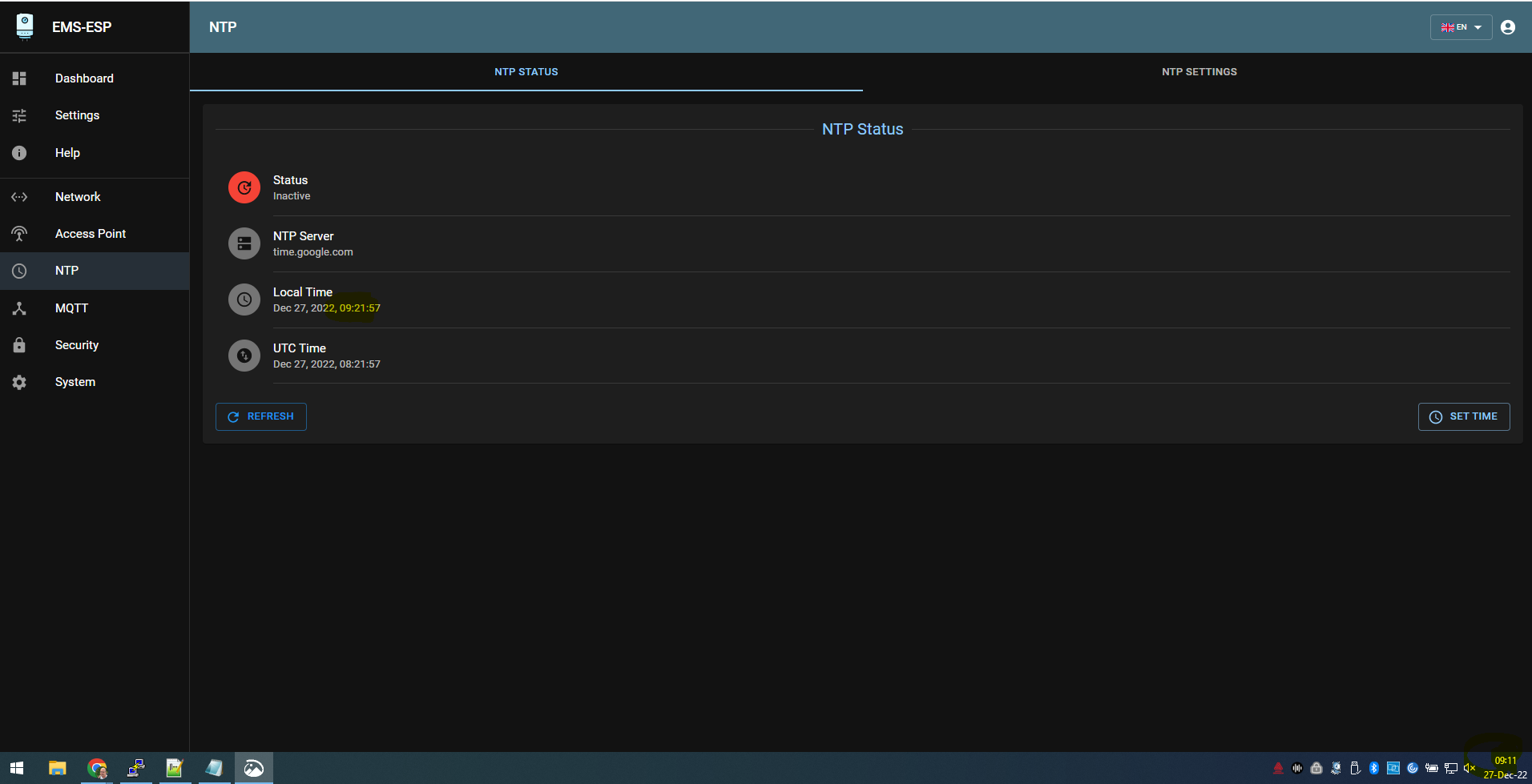1532x784 pixels.
Task: Click the REFRESH button
Action: coord(260,416)
